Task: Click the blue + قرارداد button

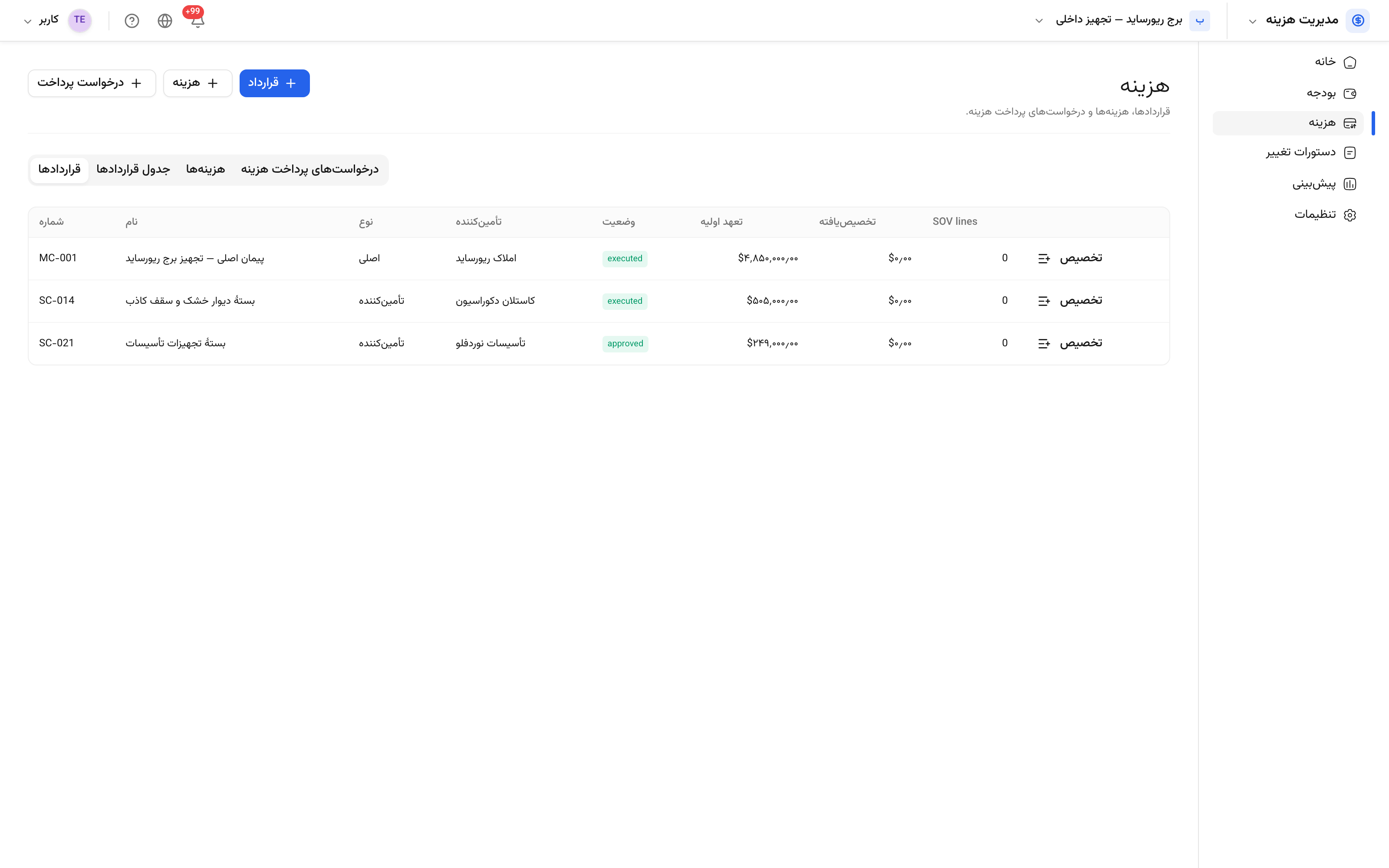Action: 274,83
